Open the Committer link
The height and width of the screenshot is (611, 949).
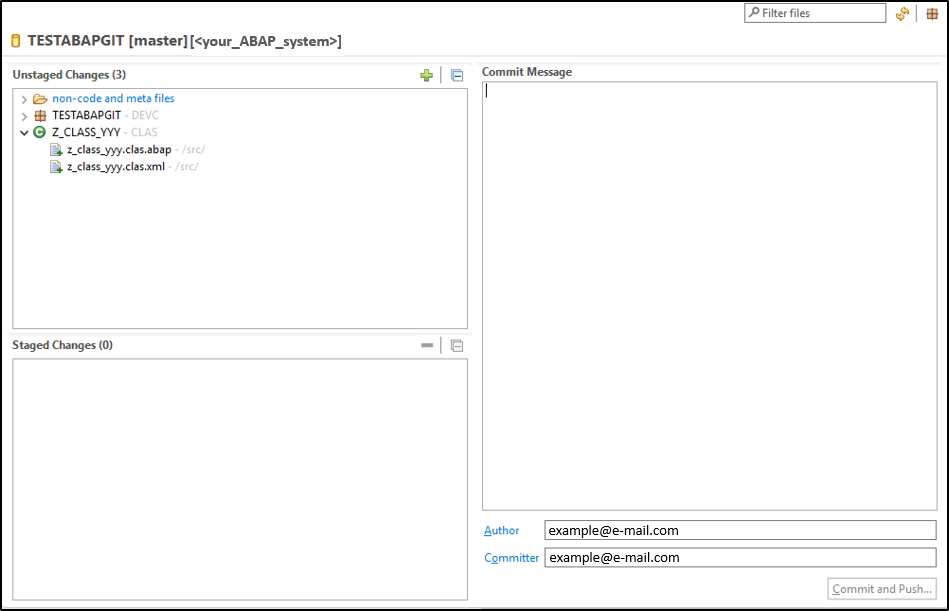pyautogui.click(x=511, y=558)
